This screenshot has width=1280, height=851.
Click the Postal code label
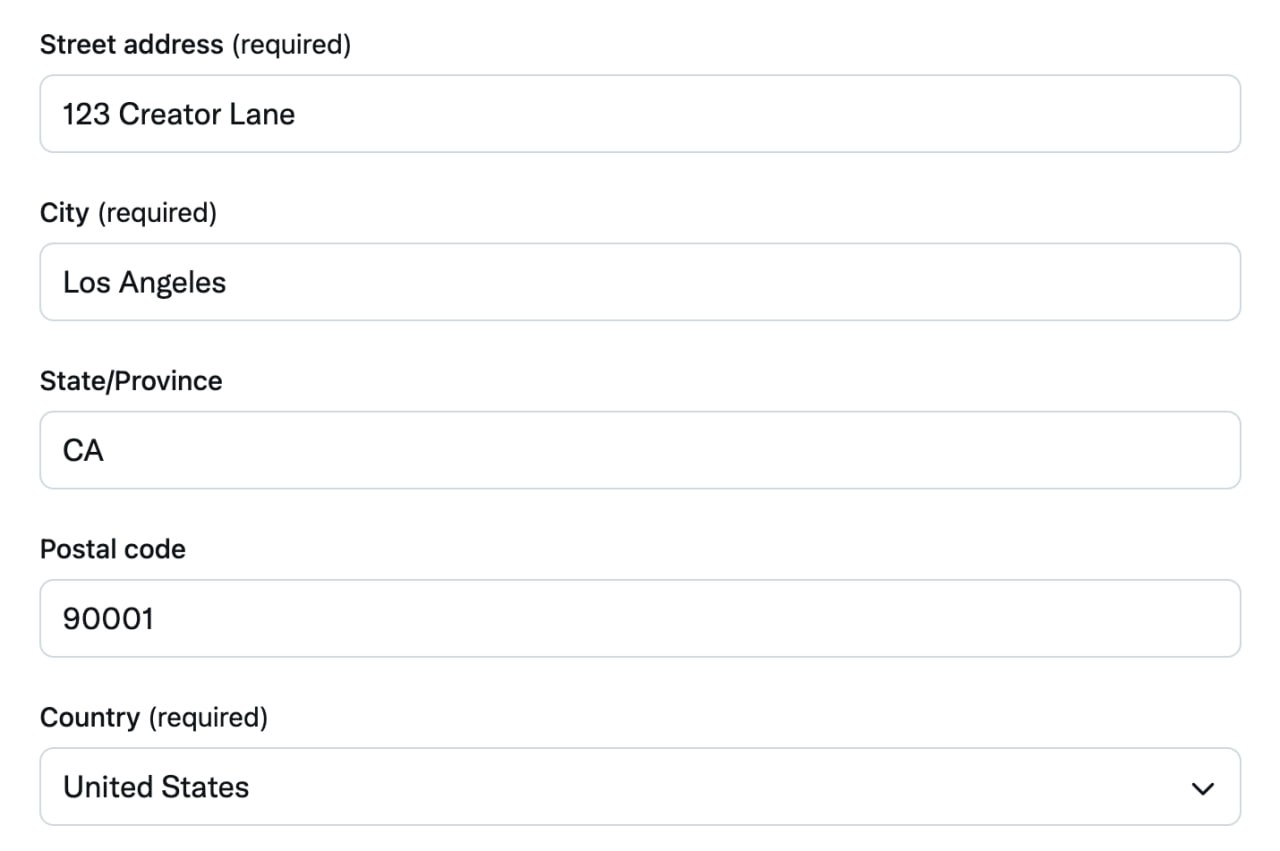click(112, 548)
